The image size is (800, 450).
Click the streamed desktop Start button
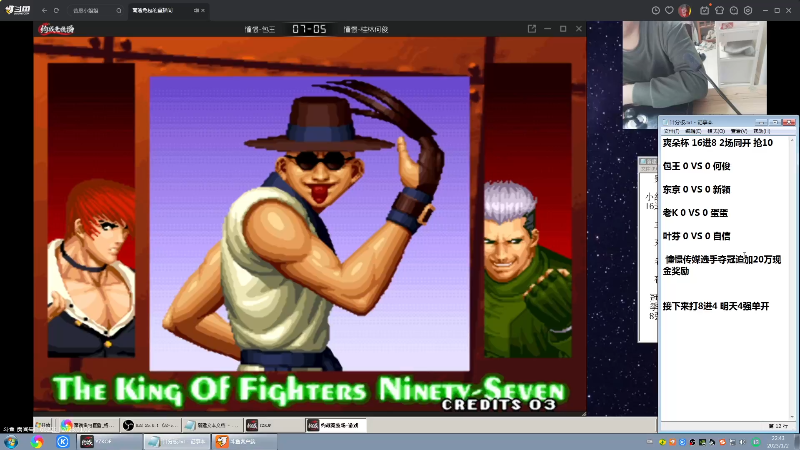(x=43, y=425)
